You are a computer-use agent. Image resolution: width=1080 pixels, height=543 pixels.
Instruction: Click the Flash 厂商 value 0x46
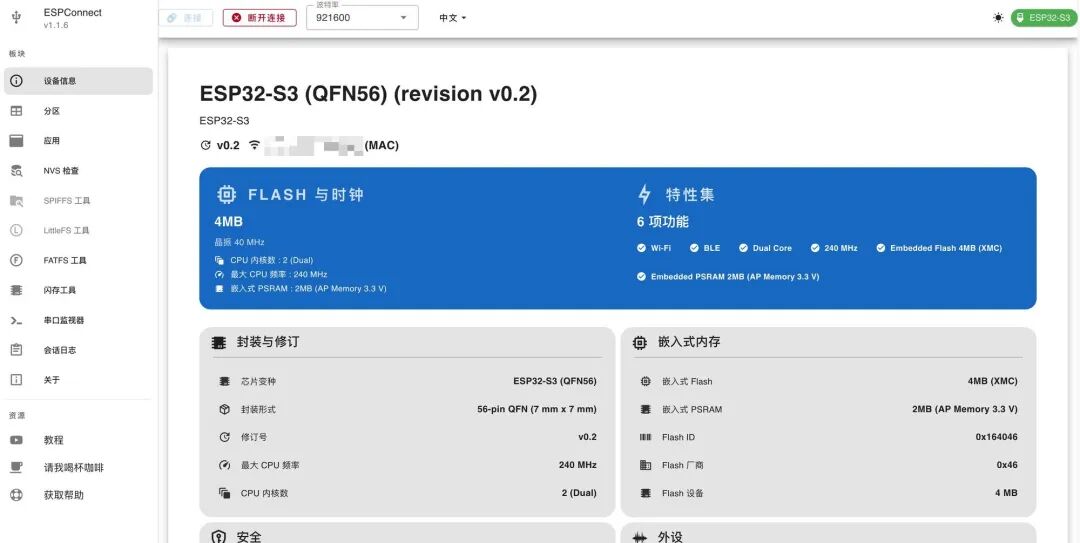(1007, 465)
